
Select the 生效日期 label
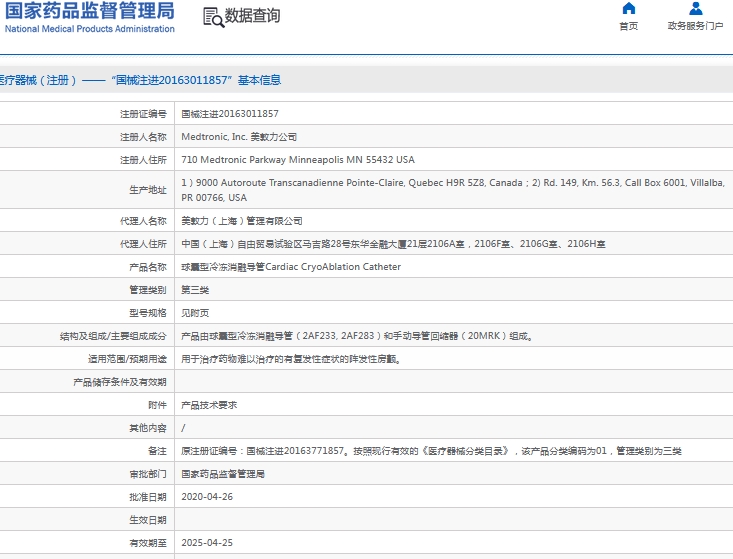coord(148,520)
